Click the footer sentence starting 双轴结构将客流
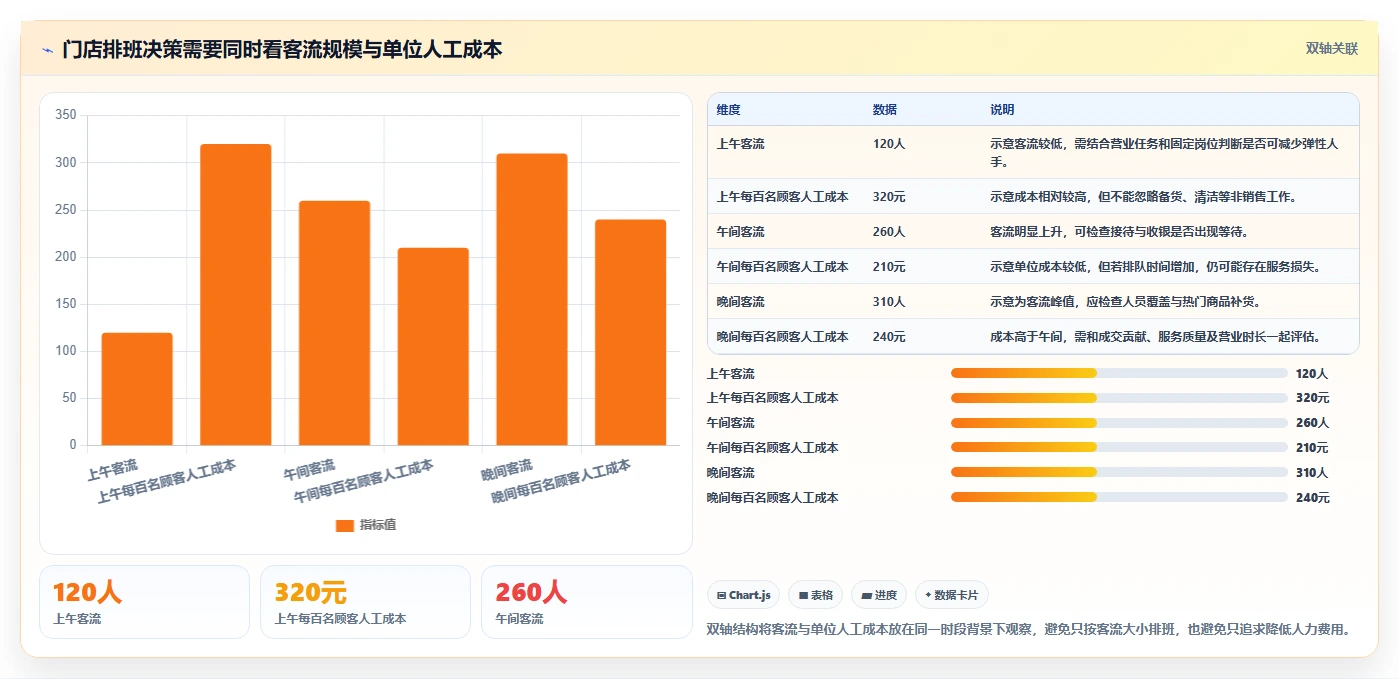The height and width of the screenshot is (679, 1399). [1029, 630]
